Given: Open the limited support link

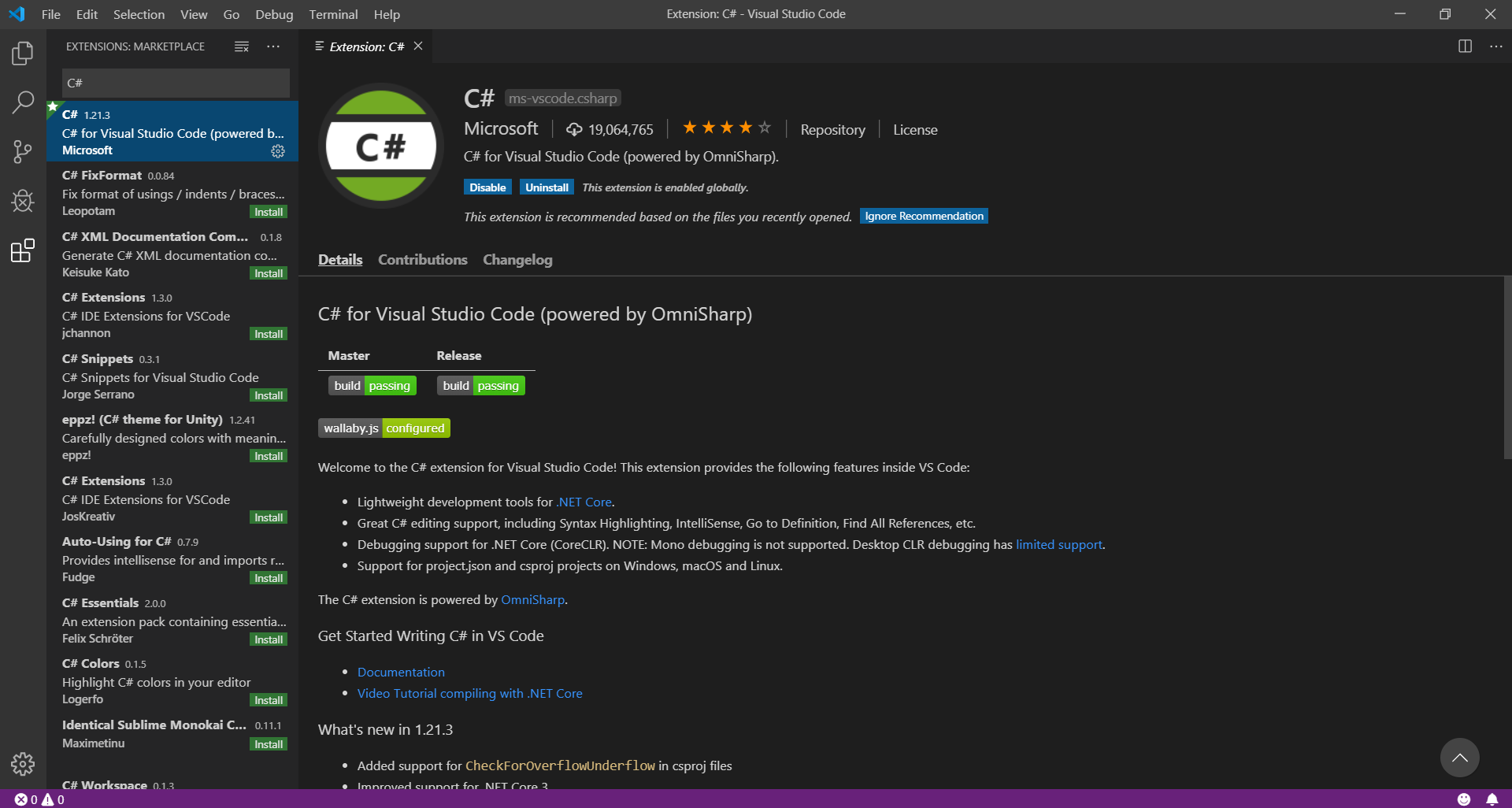Looking at the screenshot, I should point(1058,544).
